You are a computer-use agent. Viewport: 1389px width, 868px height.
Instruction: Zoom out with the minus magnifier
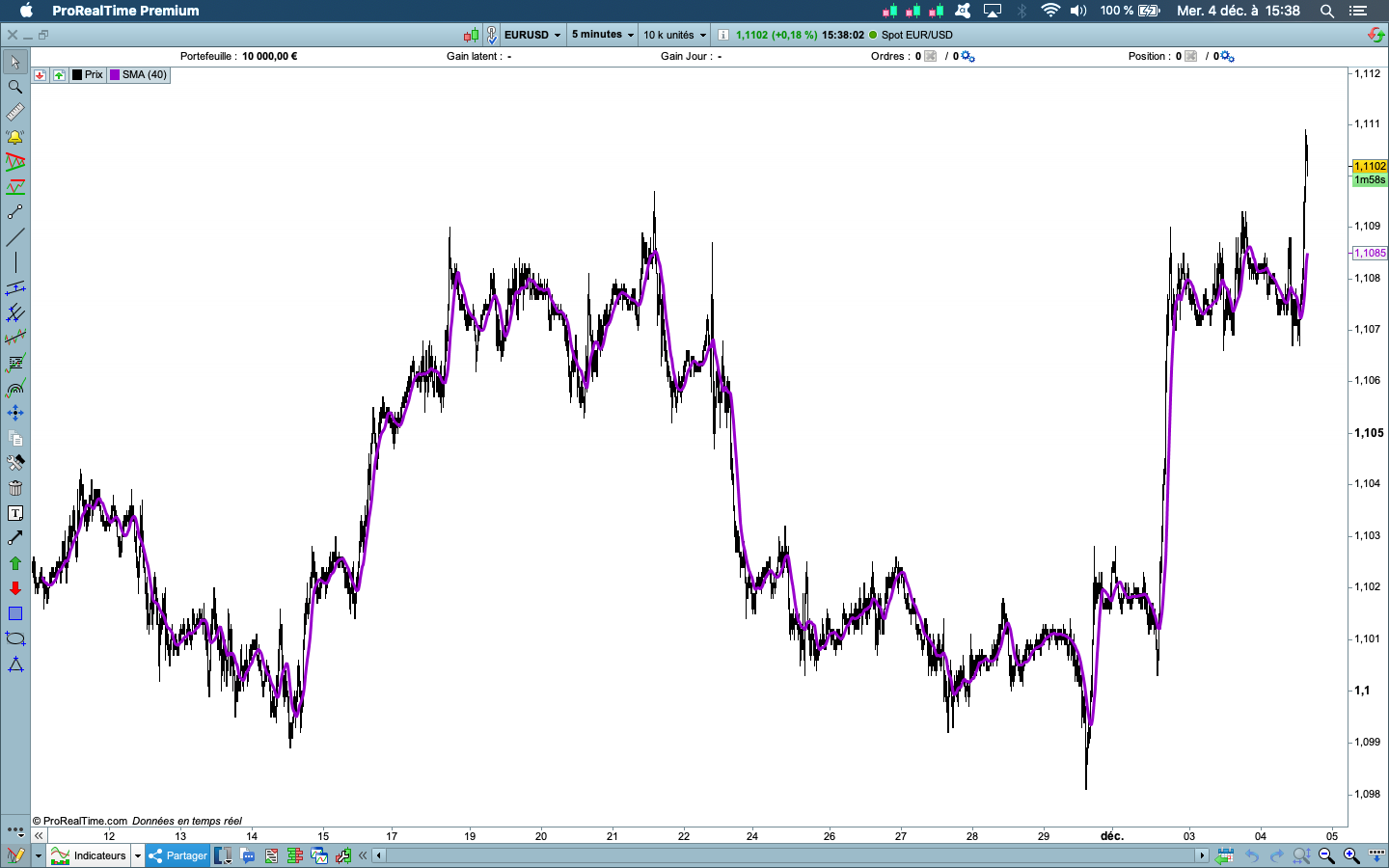click(1326, 855)
